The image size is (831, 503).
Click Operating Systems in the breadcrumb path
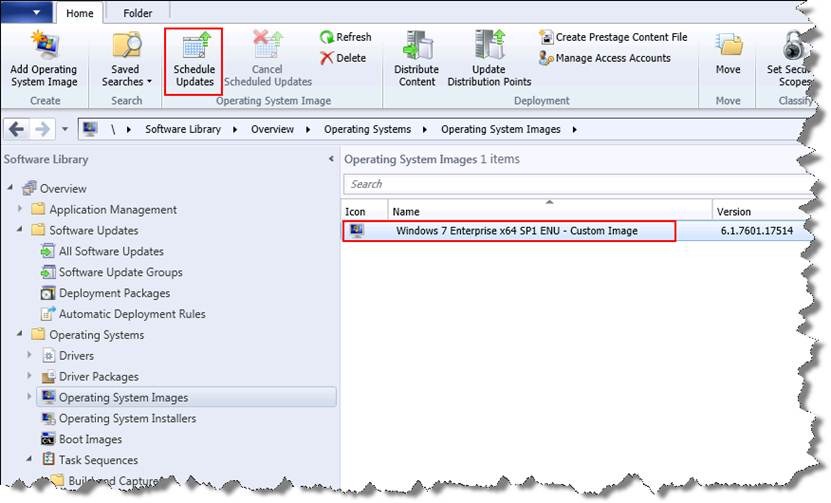[367, 129]
